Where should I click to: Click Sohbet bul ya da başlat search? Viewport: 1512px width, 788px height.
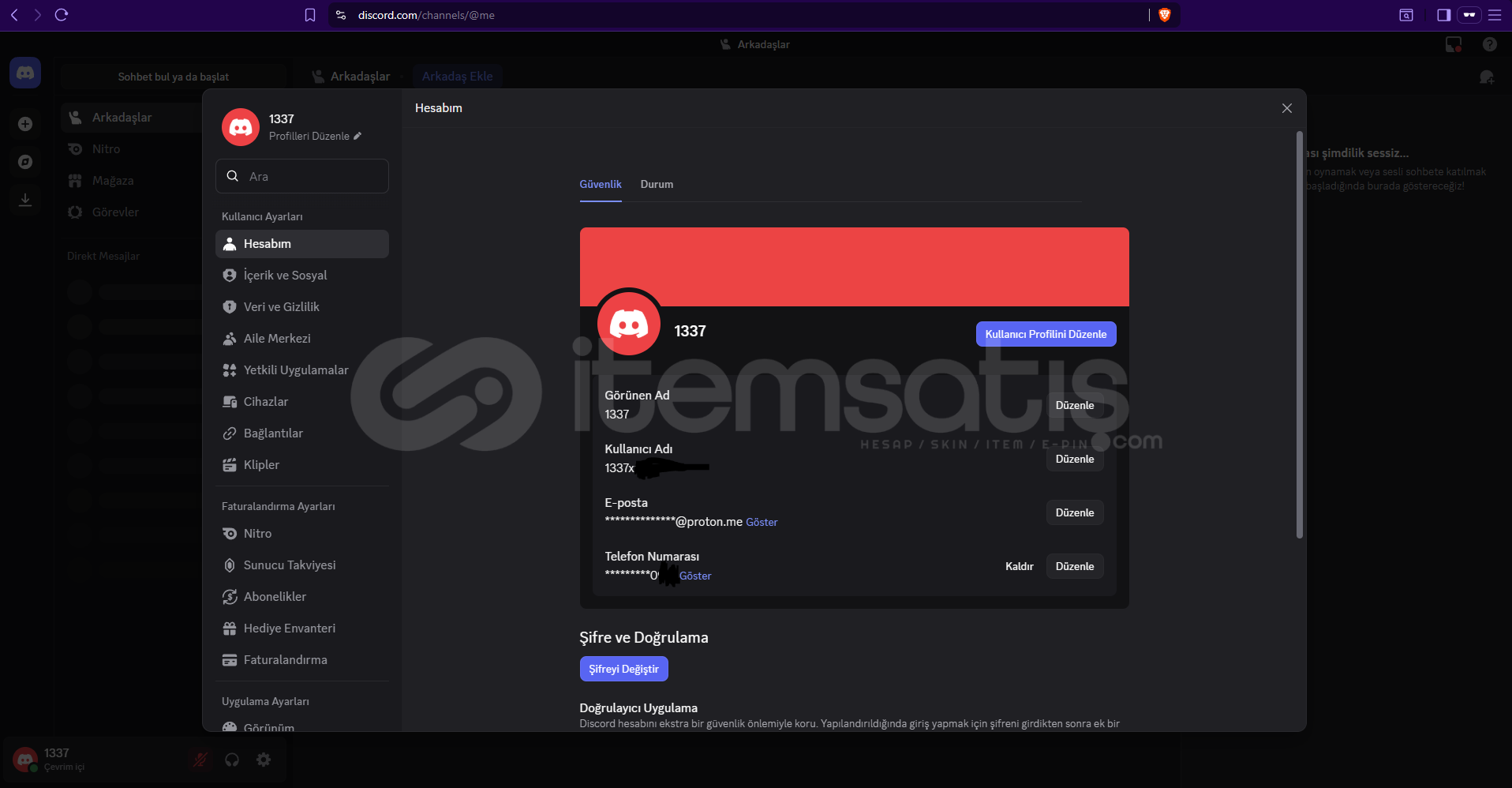coord(174,77)
